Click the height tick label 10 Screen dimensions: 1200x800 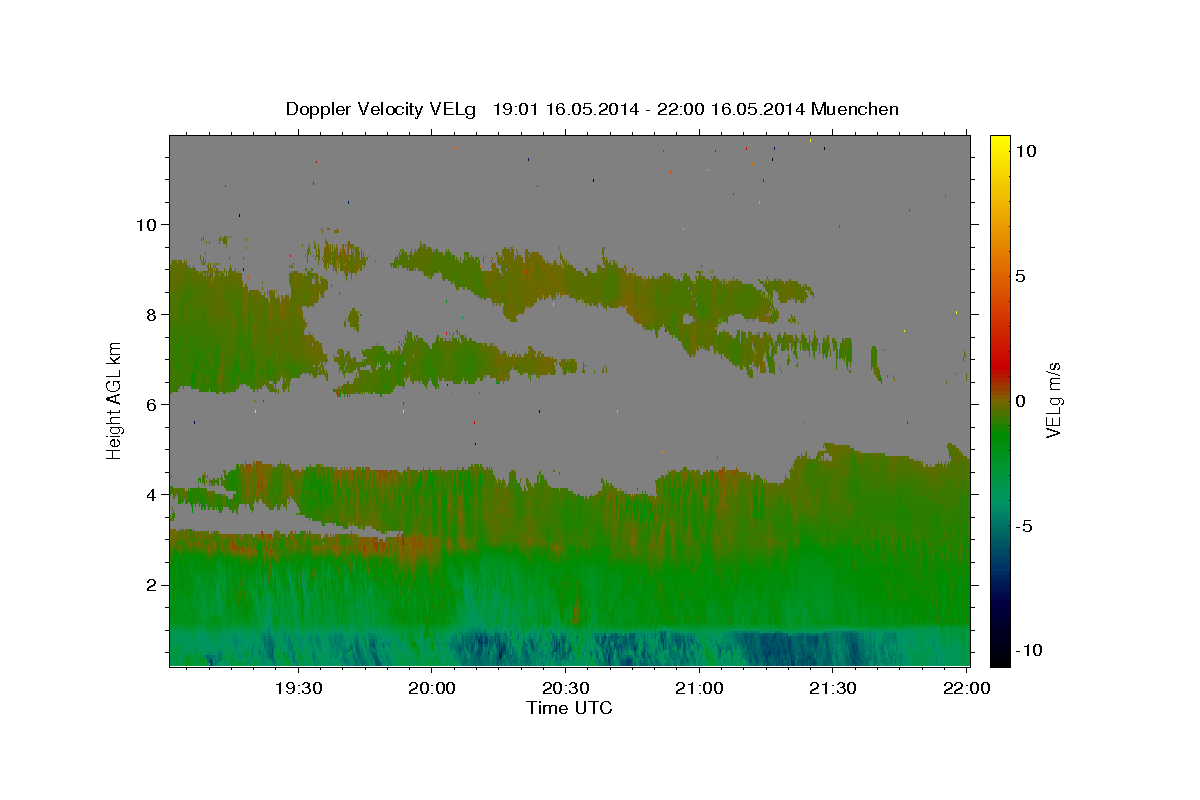pos(147,224)
